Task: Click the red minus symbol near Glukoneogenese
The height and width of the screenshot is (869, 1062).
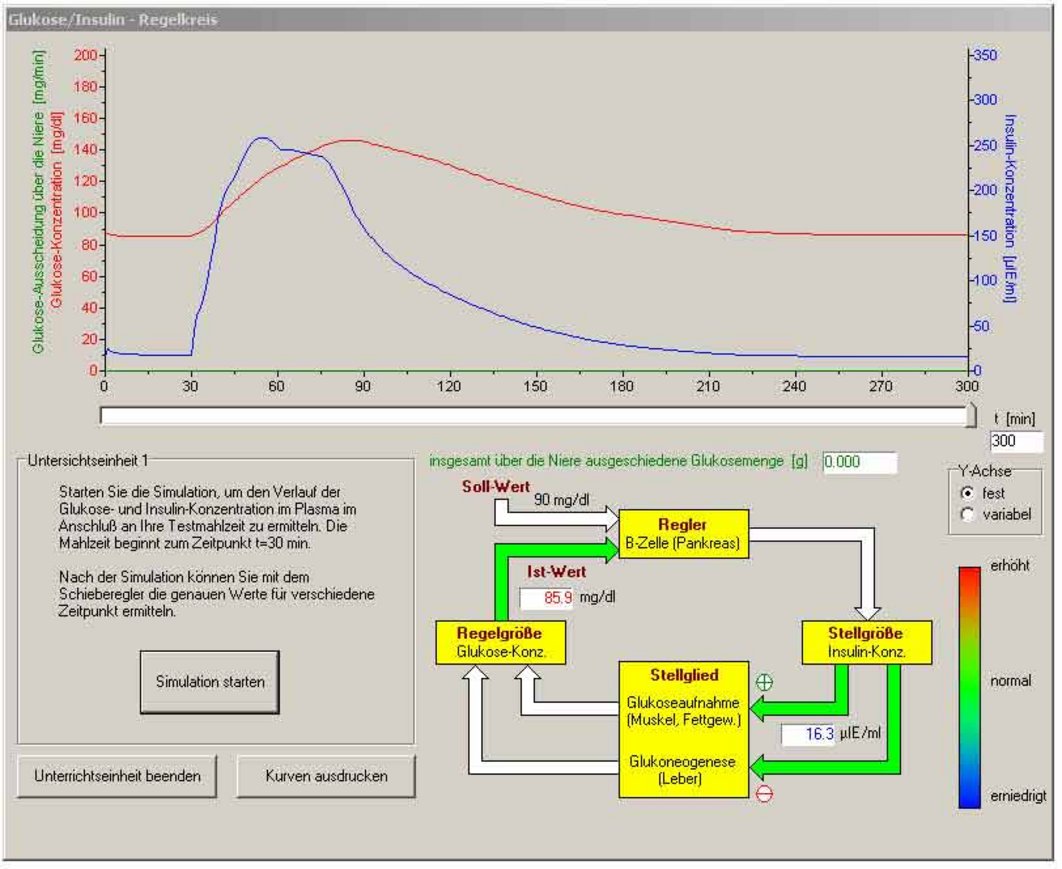Action: click(765, 795)
